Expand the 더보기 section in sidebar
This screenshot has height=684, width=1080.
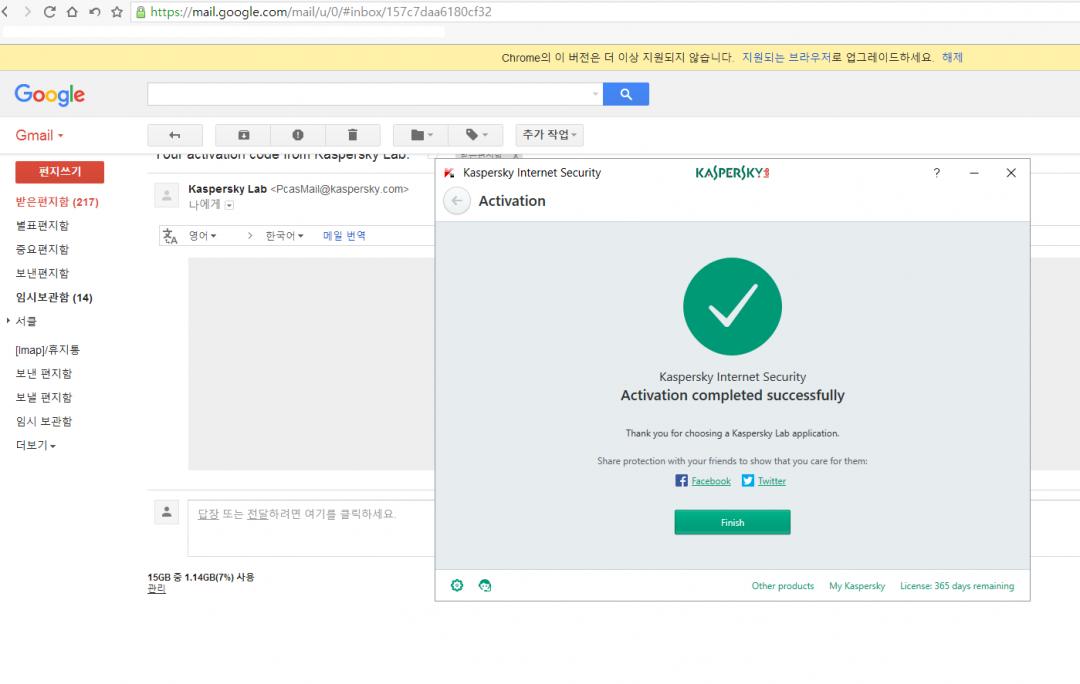coord(36,445)
